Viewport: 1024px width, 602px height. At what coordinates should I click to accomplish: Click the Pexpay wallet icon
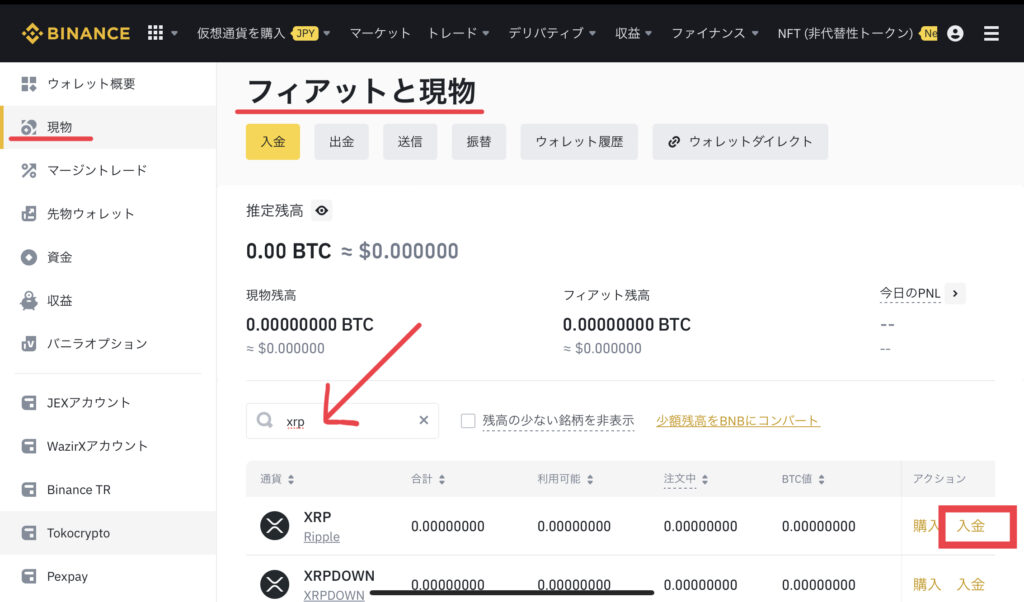(29, 577)
